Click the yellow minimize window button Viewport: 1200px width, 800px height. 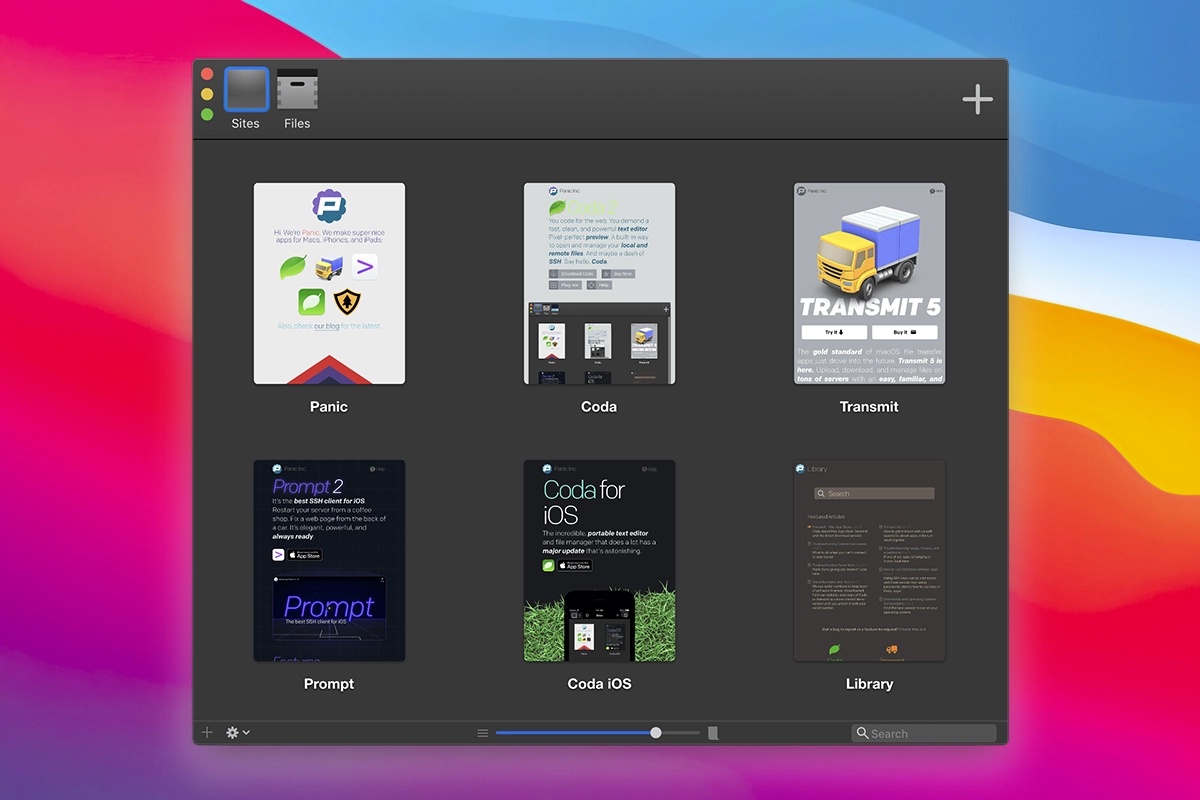207,94
